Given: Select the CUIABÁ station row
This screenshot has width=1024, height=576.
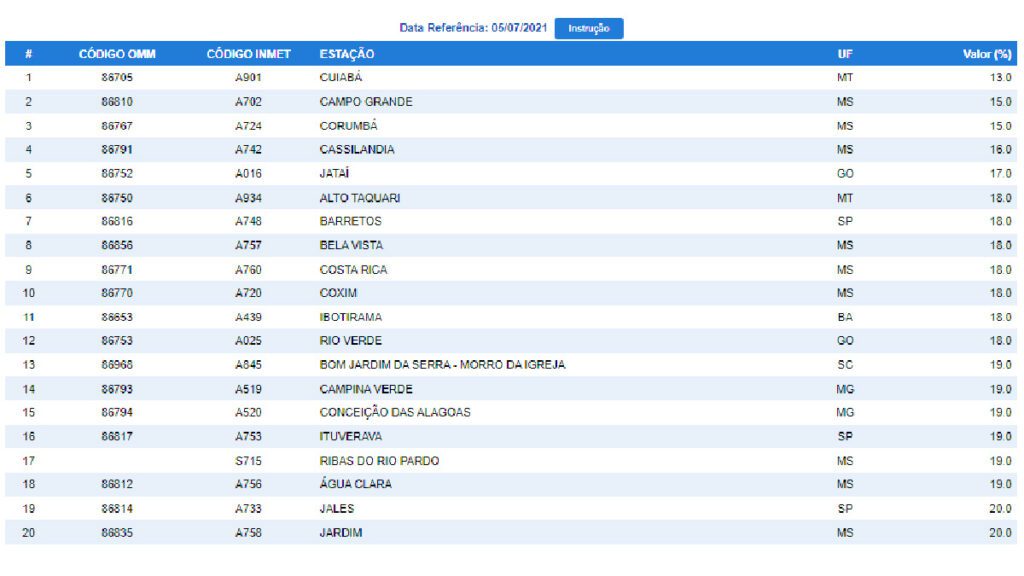Looking at the screenshot, I should [511, 77].
